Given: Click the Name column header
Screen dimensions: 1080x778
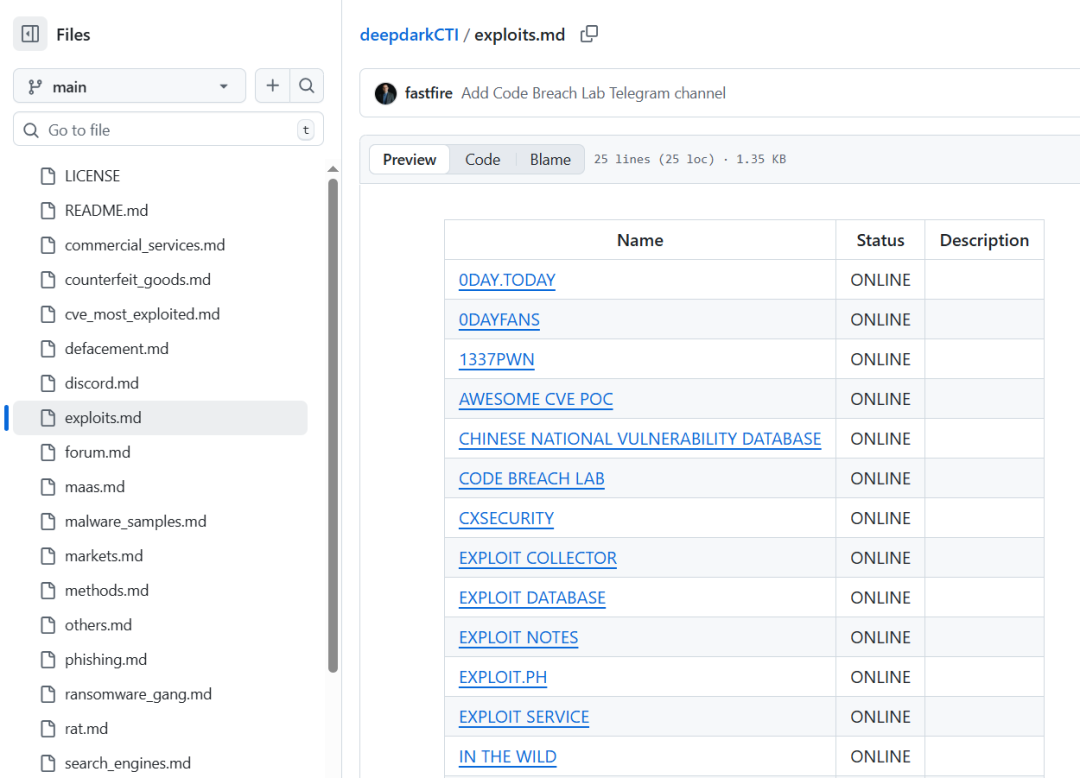Looking at the screenshot, I should (640, 240).
